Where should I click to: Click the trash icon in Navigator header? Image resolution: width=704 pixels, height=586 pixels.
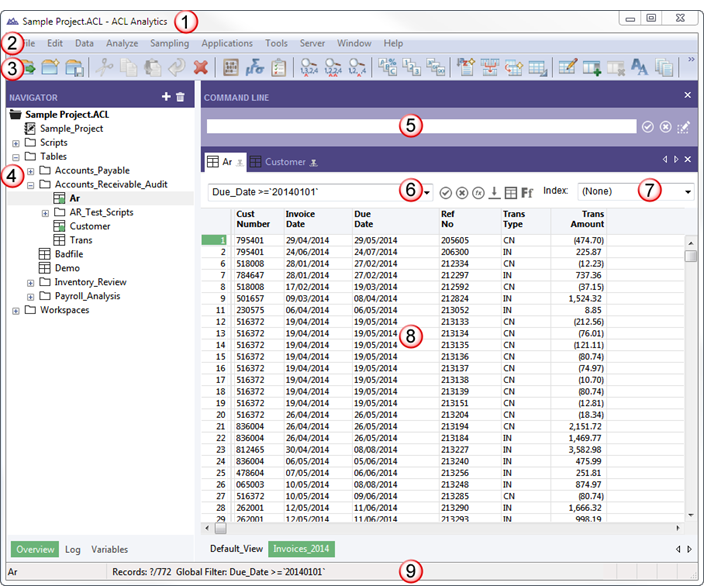pyautogui.click(x=181, y=96)
